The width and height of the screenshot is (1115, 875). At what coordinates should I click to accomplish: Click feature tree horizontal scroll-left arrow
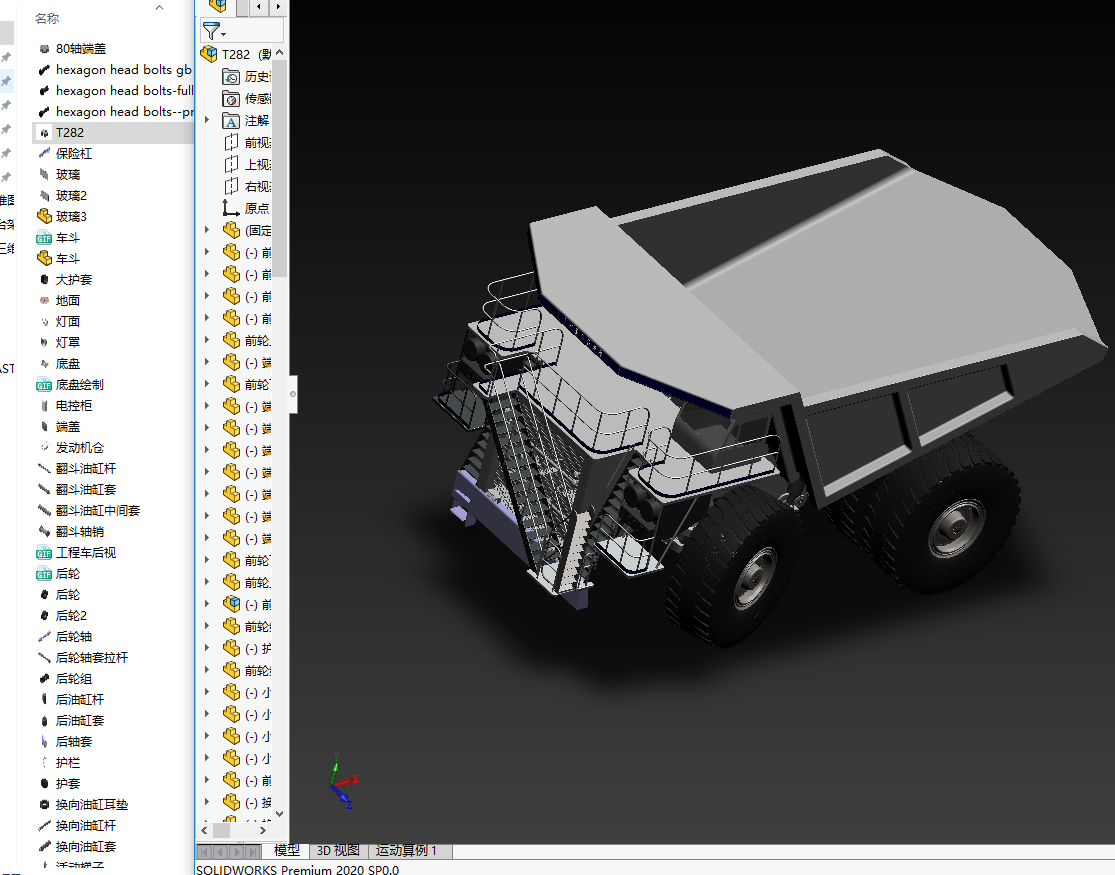click(x=205, y=830)
